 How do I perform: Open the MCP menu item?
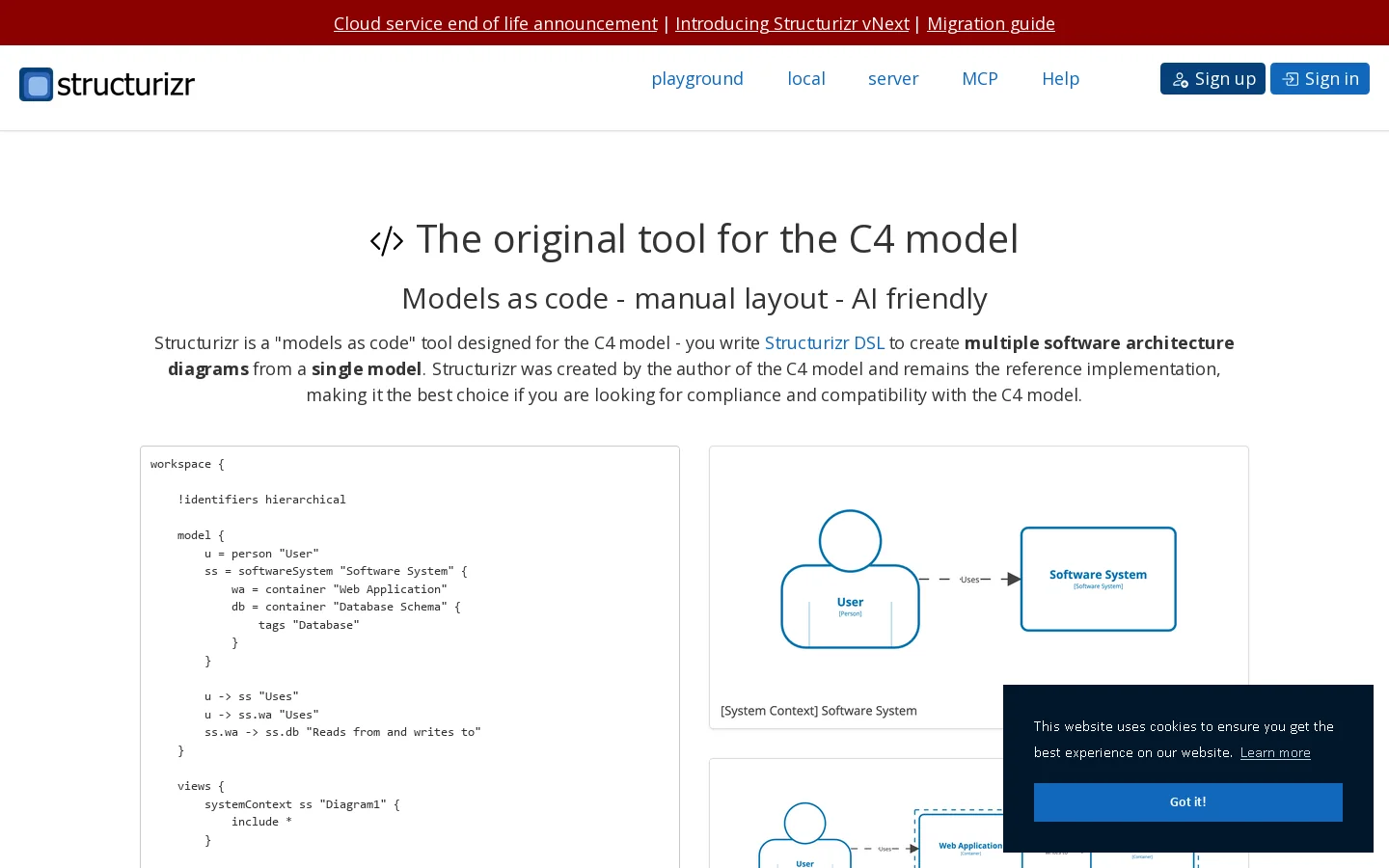coord(980,79)
